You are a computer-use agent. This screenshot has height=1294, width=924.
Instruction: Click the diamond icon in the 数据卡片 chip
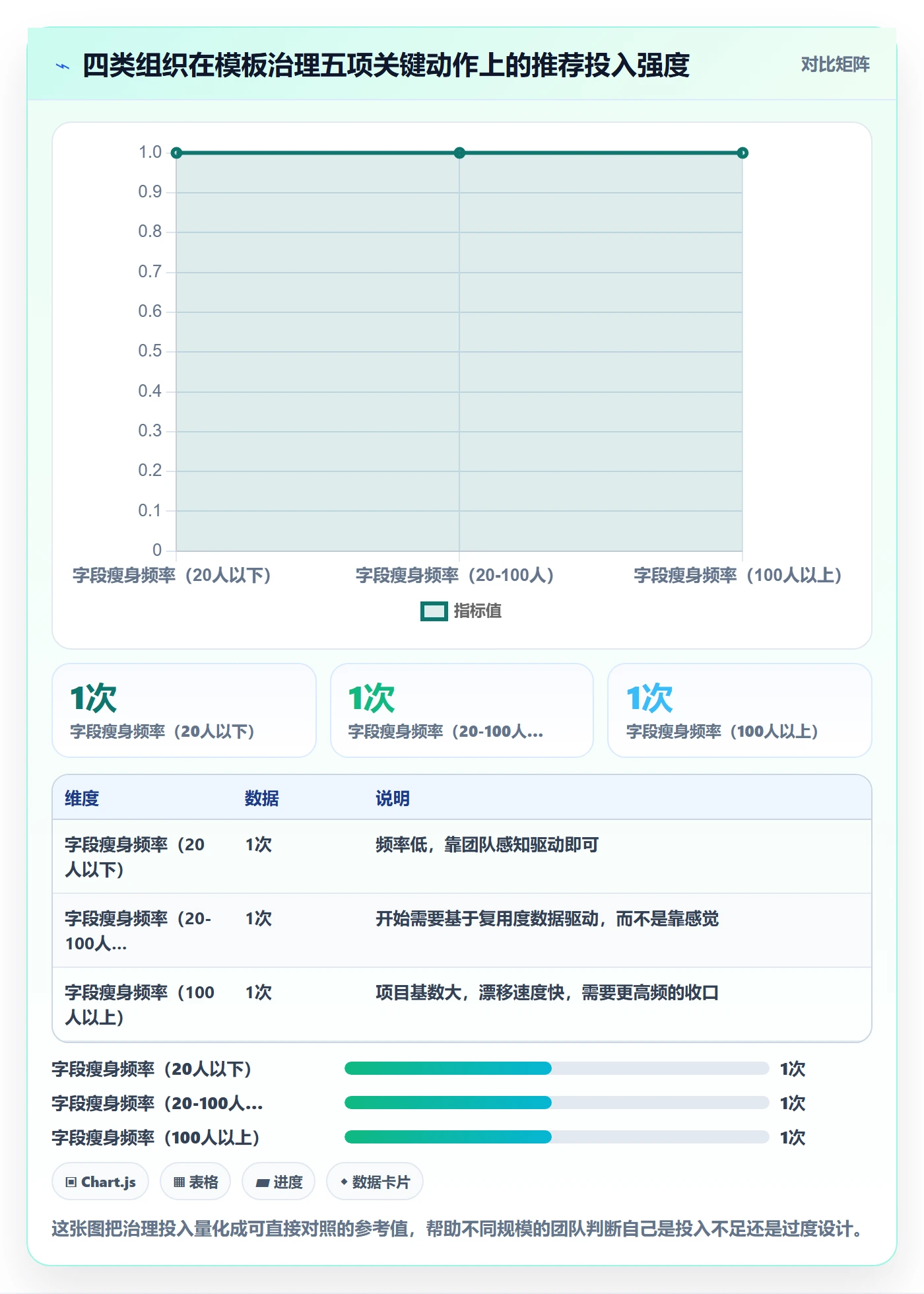344,1182
